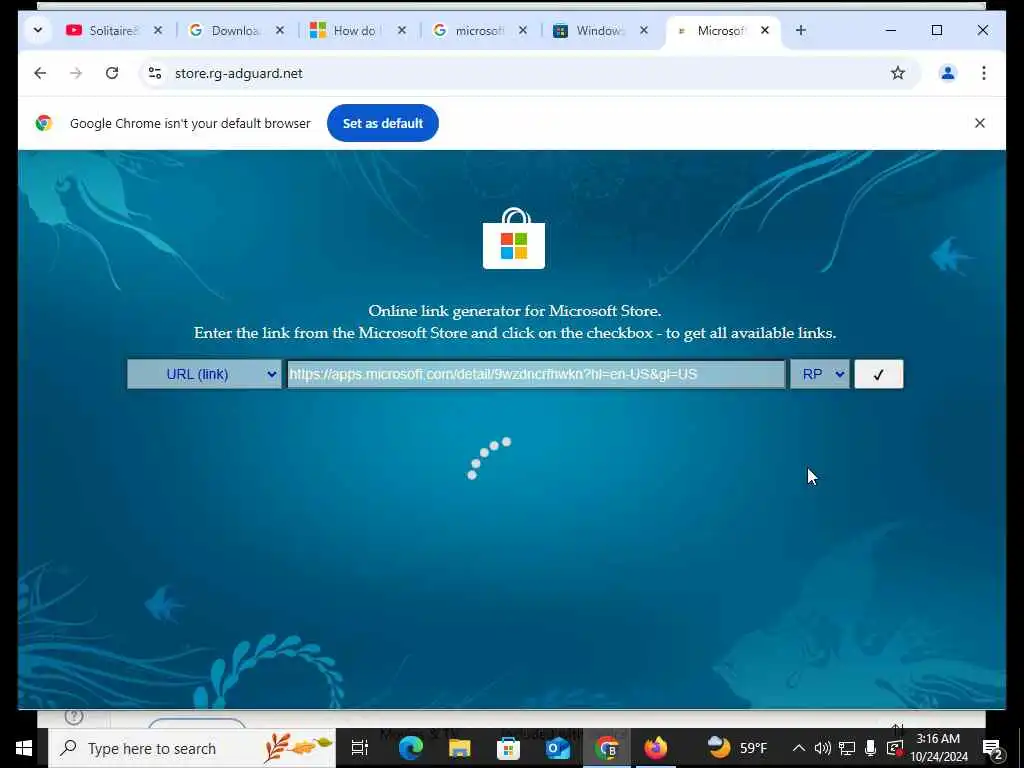Open Task View from the taskbar
Viewport: 1024px width, 768px height.
360,748
